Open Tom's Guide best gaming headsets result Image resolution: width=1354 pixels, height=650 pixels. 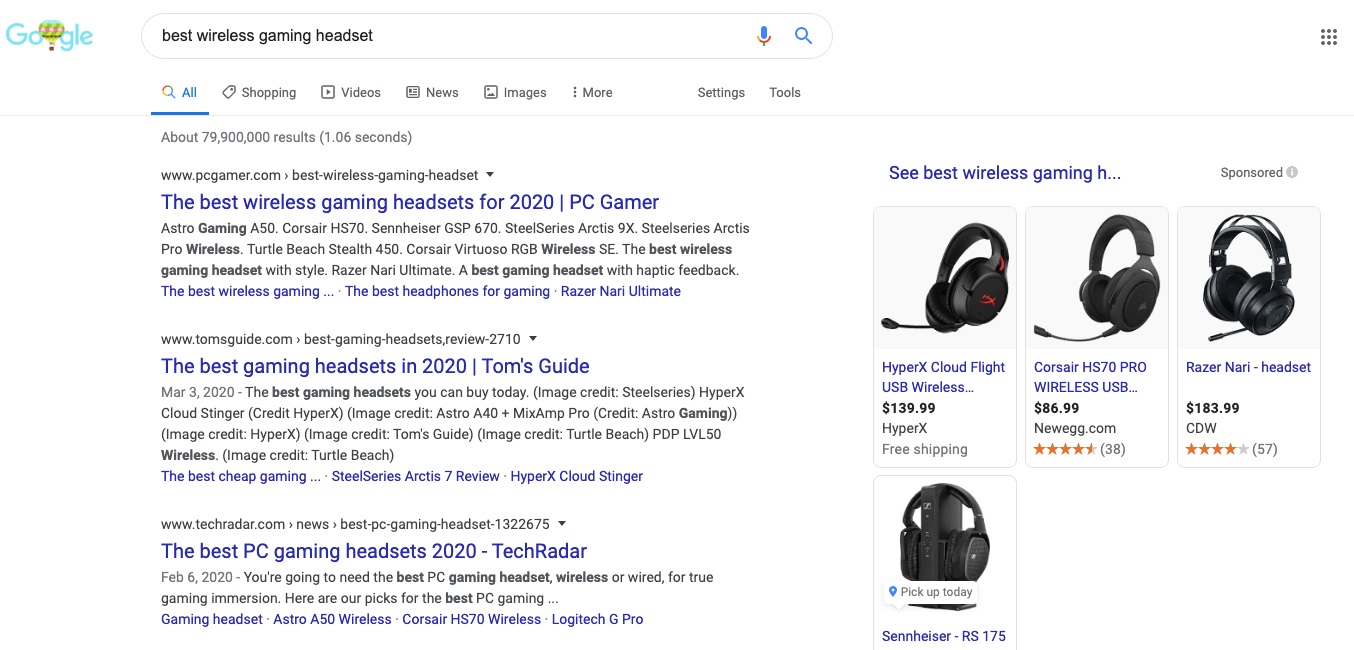click(375, 366)
